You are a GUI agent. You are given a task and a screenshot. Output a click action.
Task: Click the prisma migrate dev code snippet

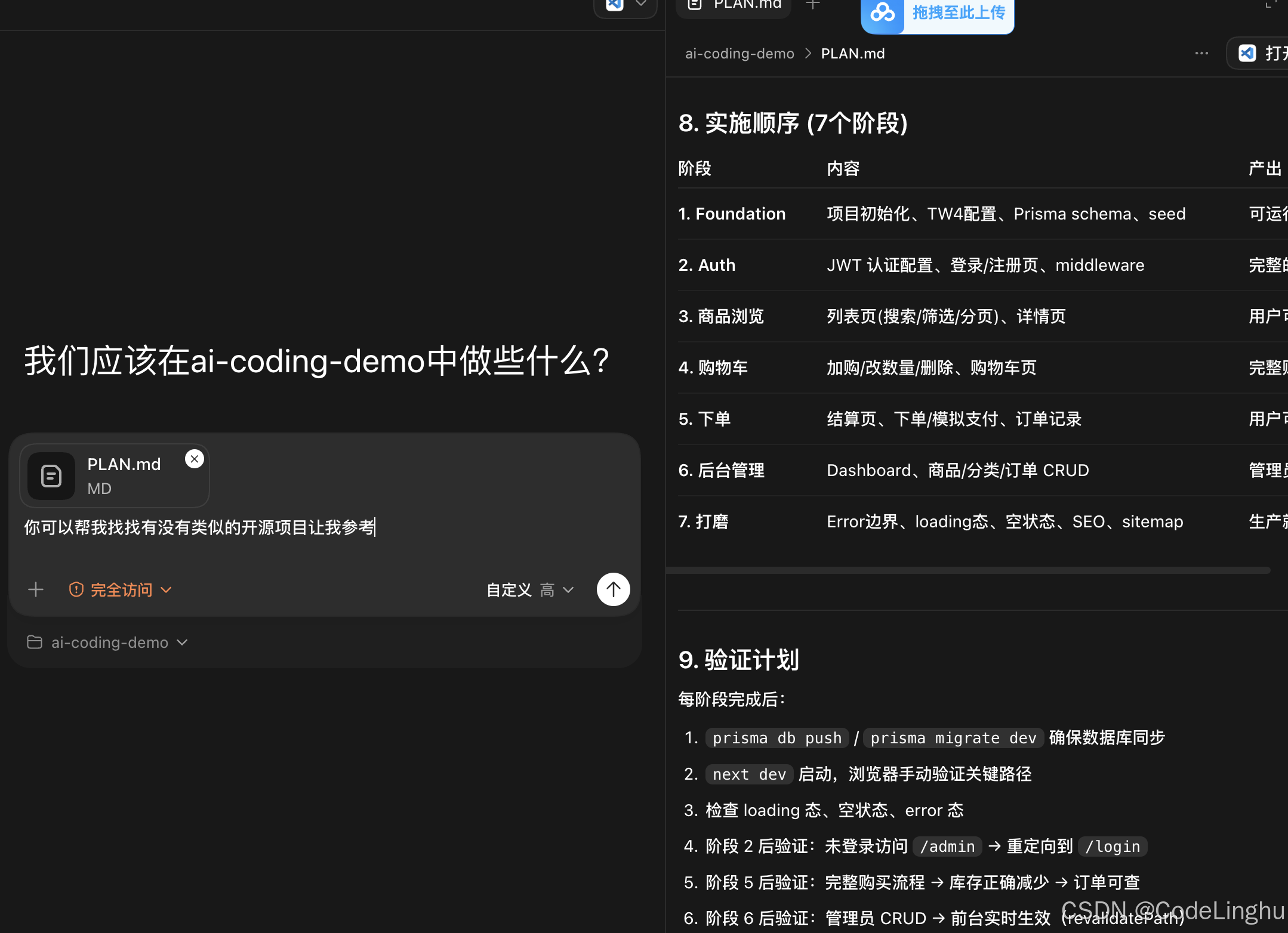953,738
